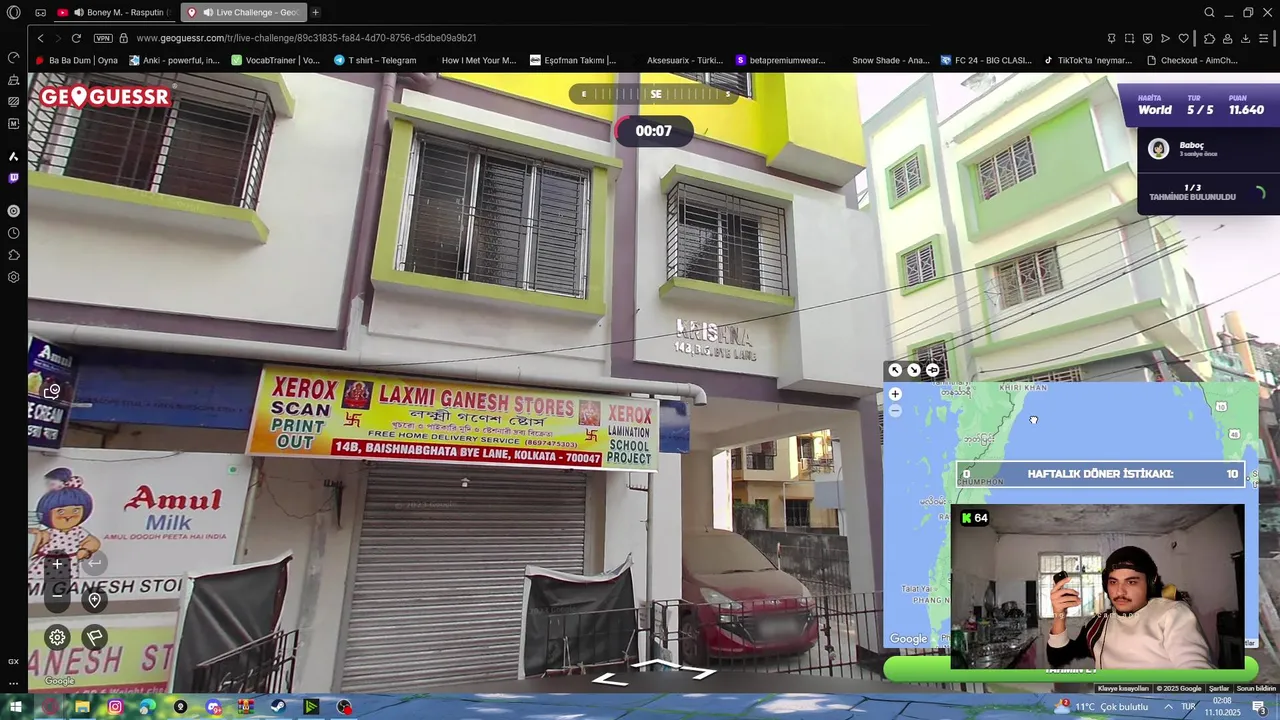Image resolution: width=1280 pixels, height=720 pixels.
Task: Toggle the sticky map pin icon
Action: tap(932, 370)
